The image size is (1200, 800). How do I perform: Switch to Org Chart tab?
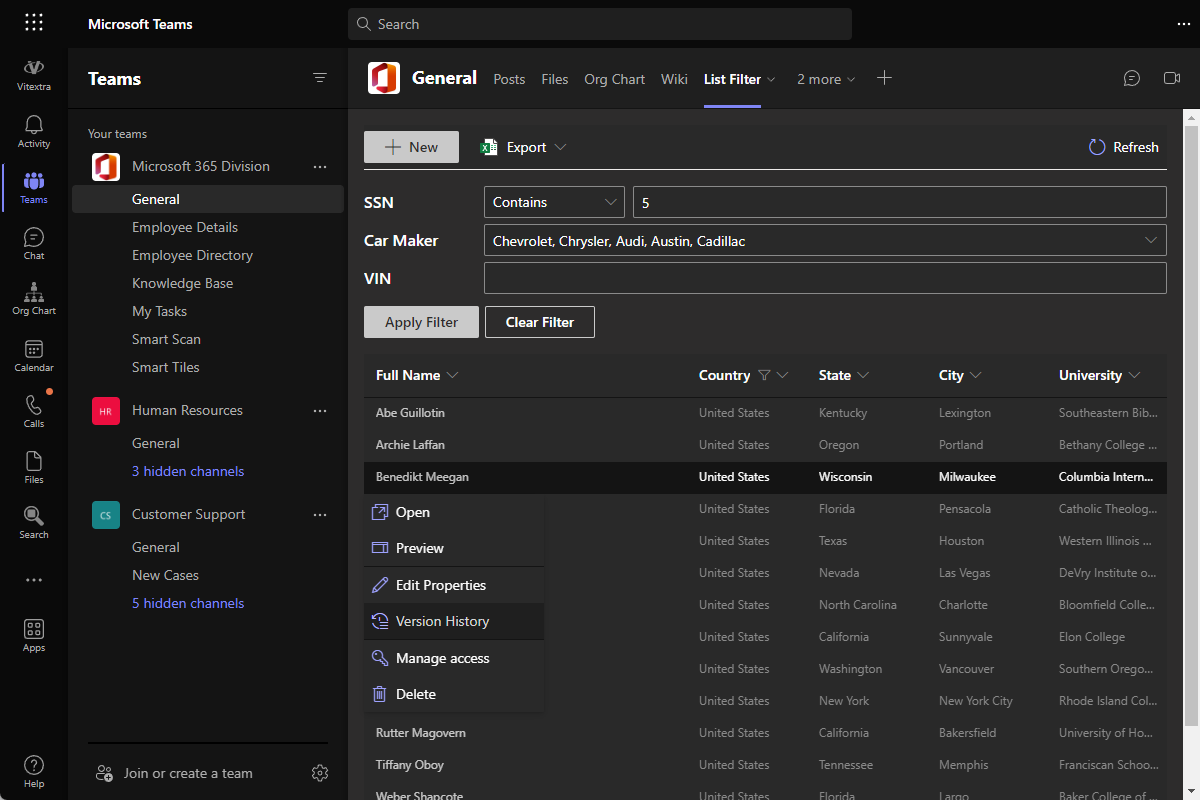615,79
